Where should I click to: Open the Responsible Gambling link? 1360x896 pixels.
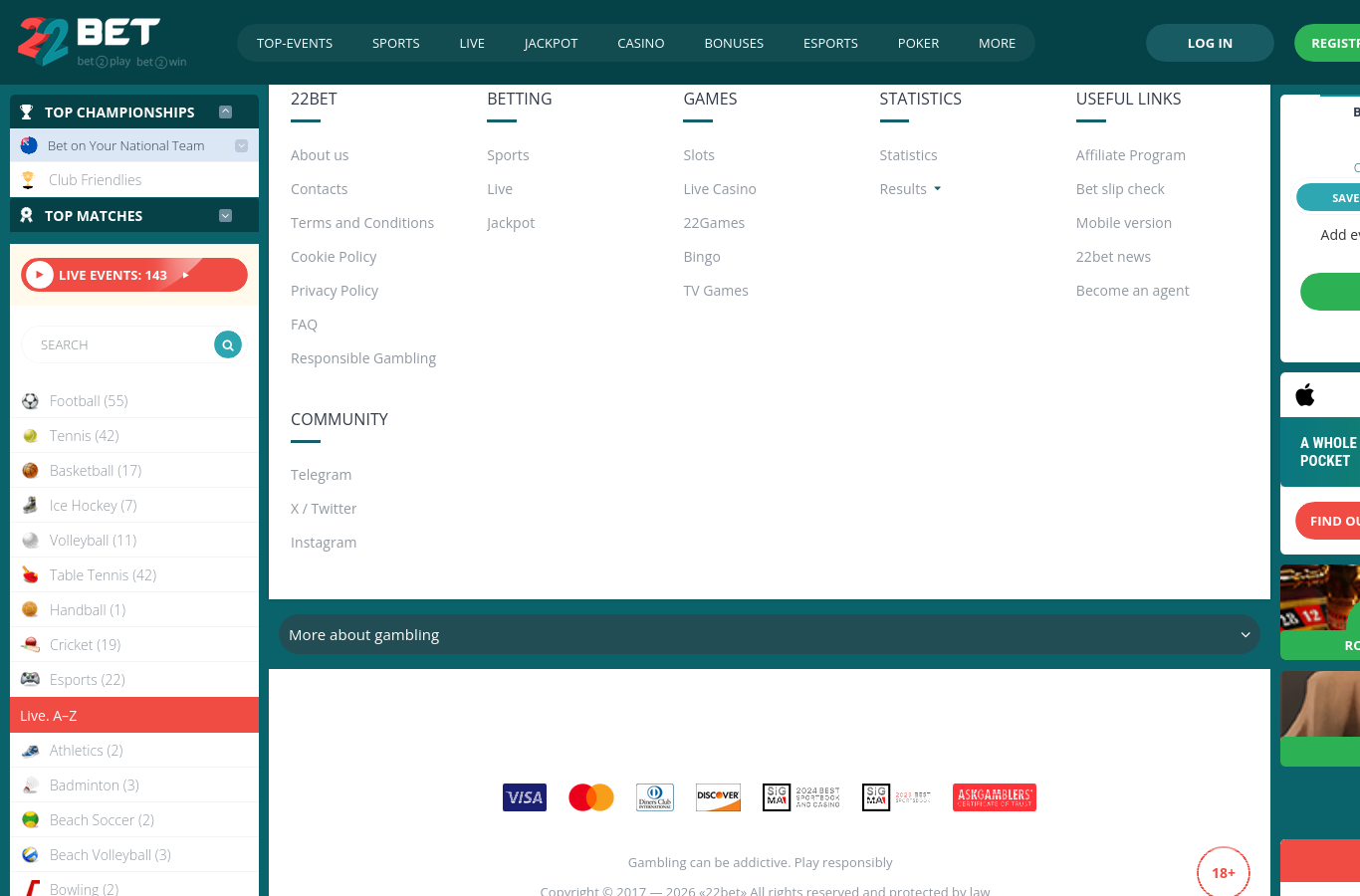tap(363, 358)
